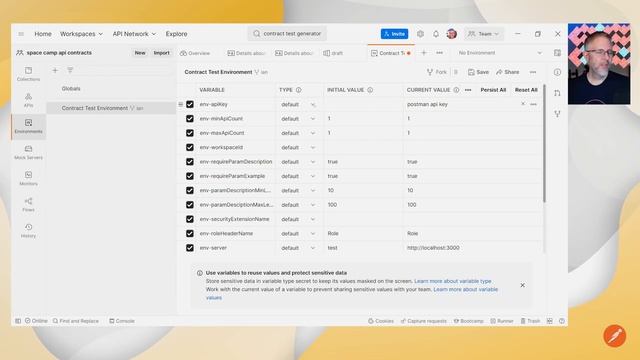Open the Flows sidebar icon
Viewport: 640px width, 360px height.
pyautogui.click(x=28, y=204)
